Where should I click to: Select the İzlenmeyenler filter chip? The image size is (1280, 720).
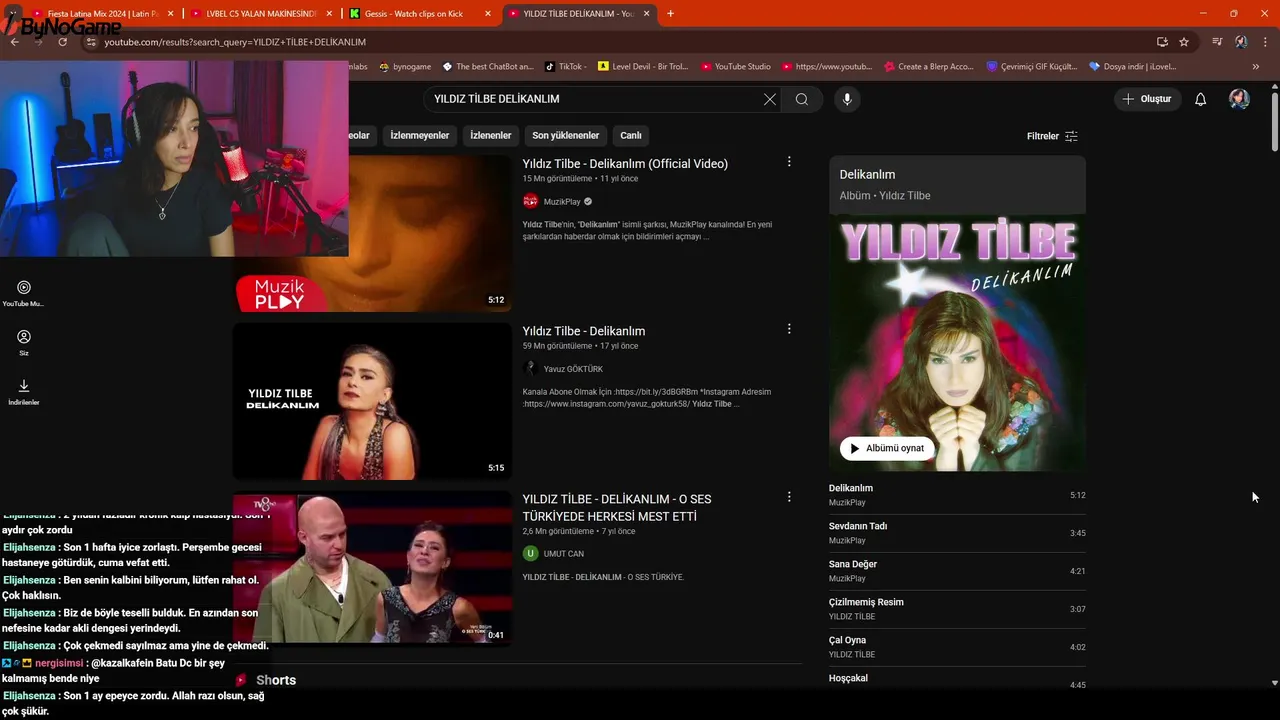click(420, 135)
